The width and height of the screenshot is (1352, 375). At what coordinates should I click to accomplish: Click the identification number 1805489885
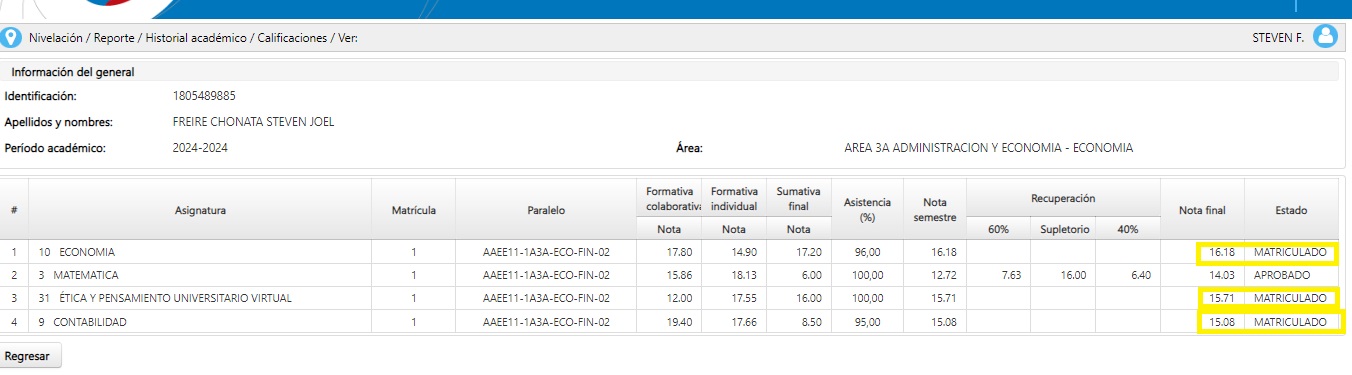[204, 96]
